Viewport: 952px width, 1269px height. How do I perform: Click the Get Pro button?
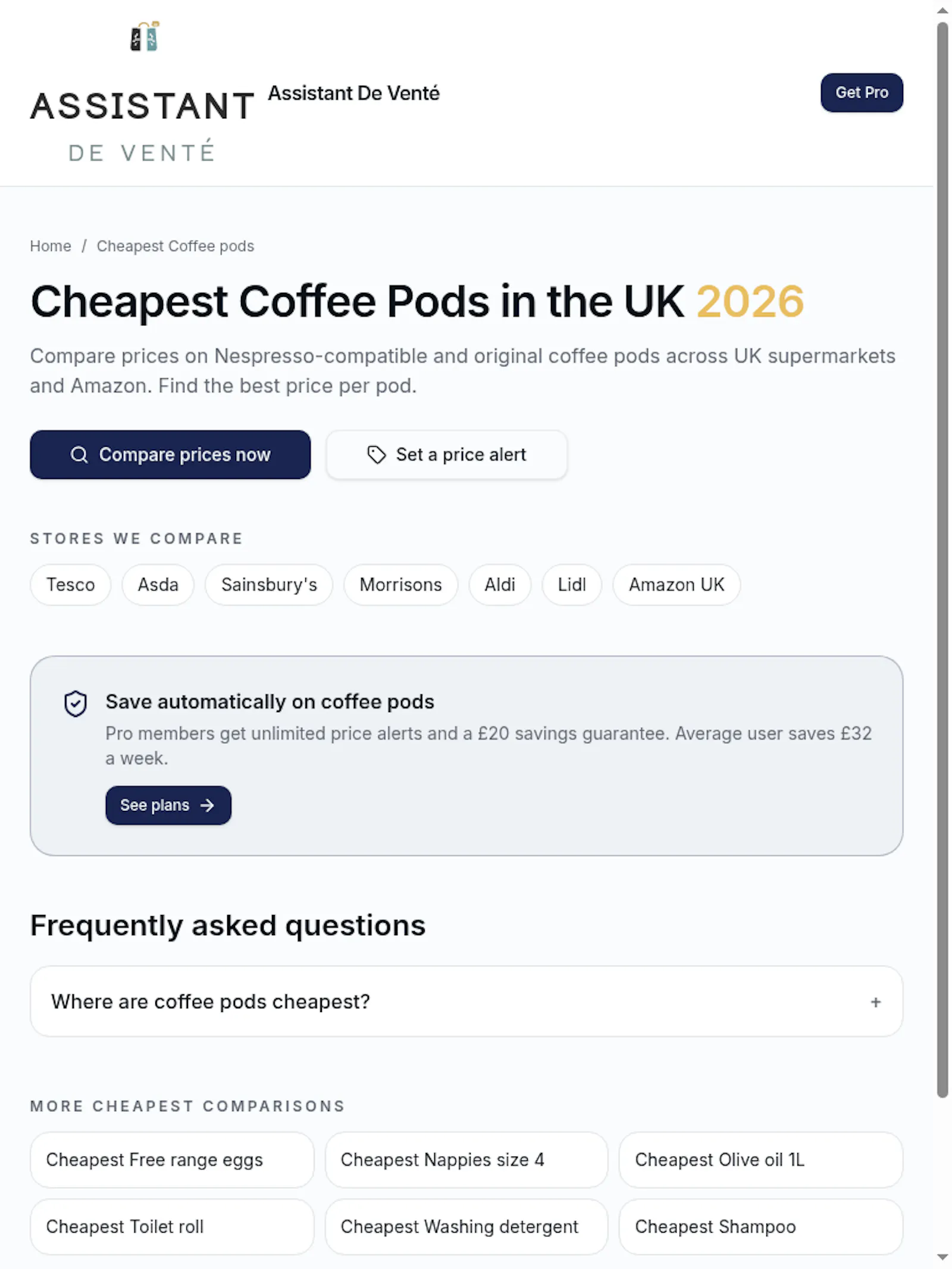pyautogui.click(x=862, y=92)
